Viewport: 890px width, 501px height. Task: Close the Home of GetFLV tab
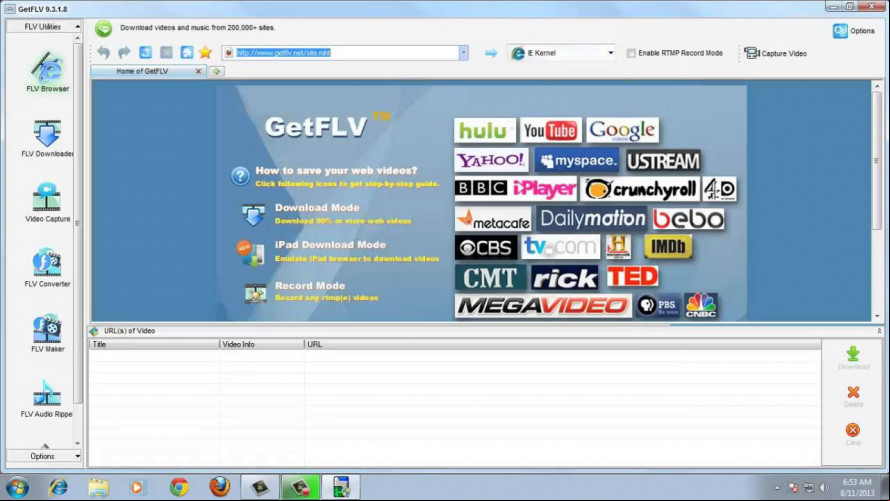(198, 71)
